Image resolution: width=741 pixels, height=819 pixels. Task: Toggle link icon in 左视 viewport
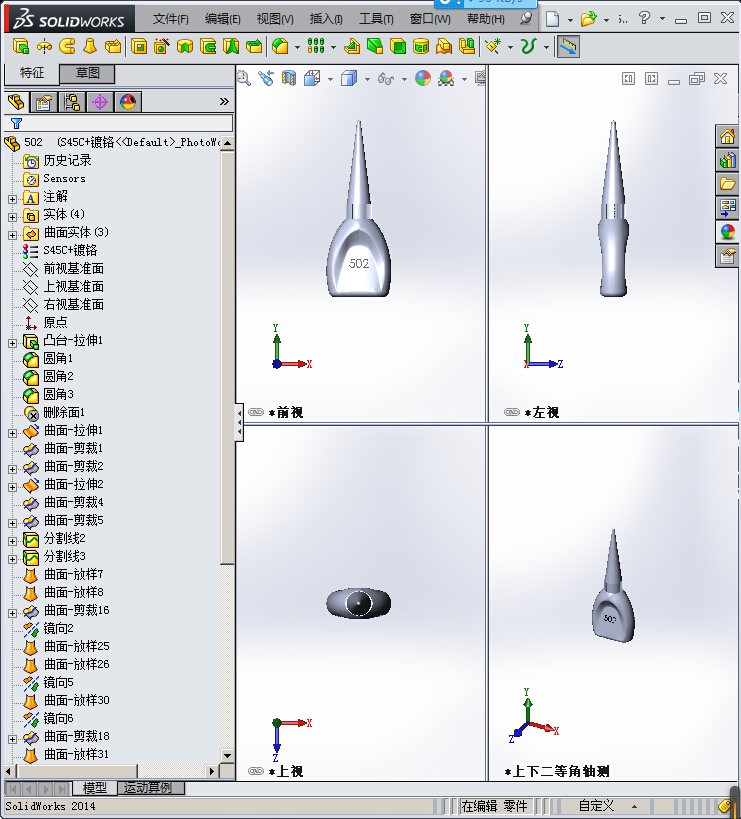tap(512, 412)
